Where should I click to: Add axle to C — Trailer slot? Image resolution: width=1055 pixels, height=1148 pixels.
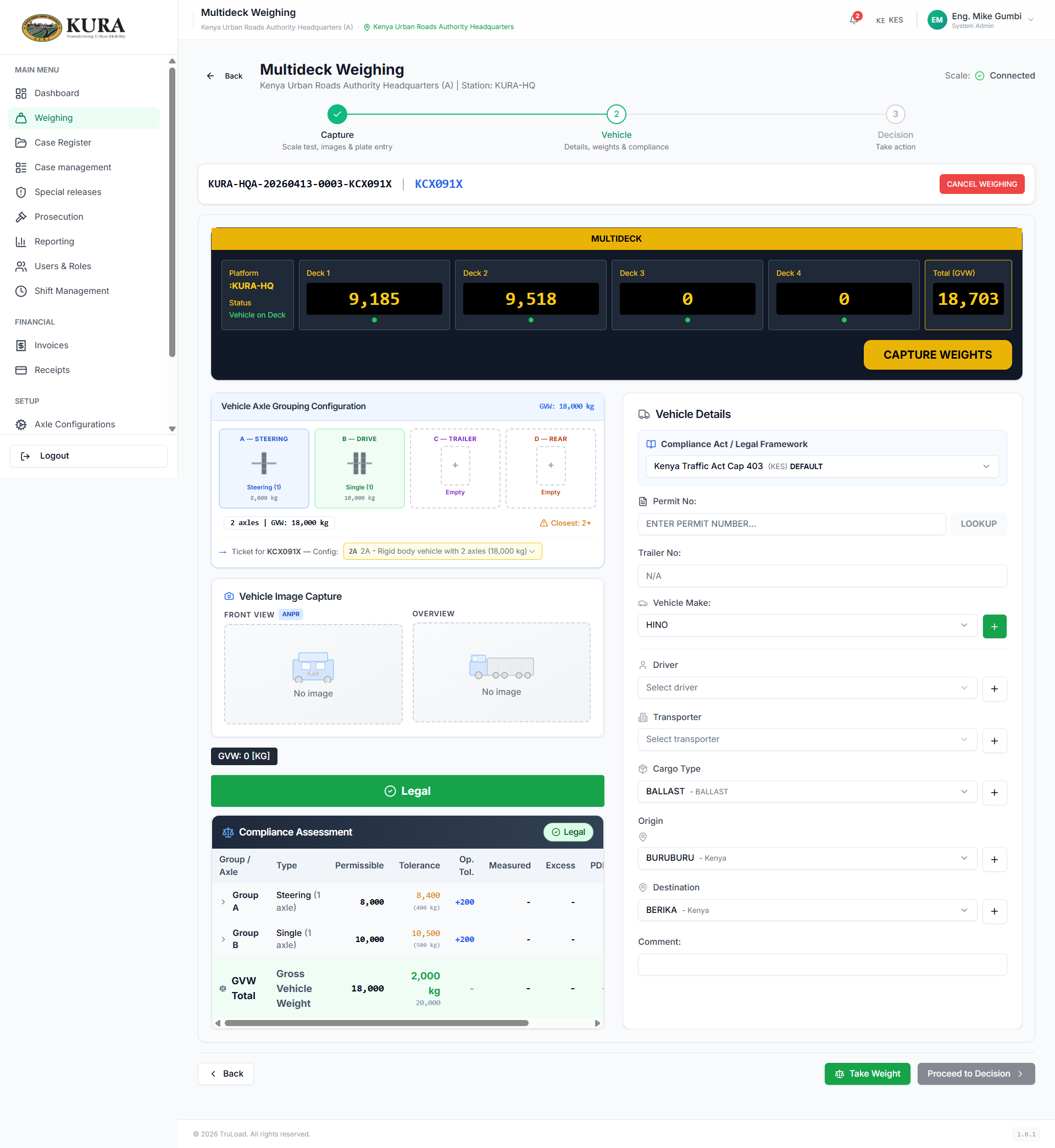[x=455, y=466]
